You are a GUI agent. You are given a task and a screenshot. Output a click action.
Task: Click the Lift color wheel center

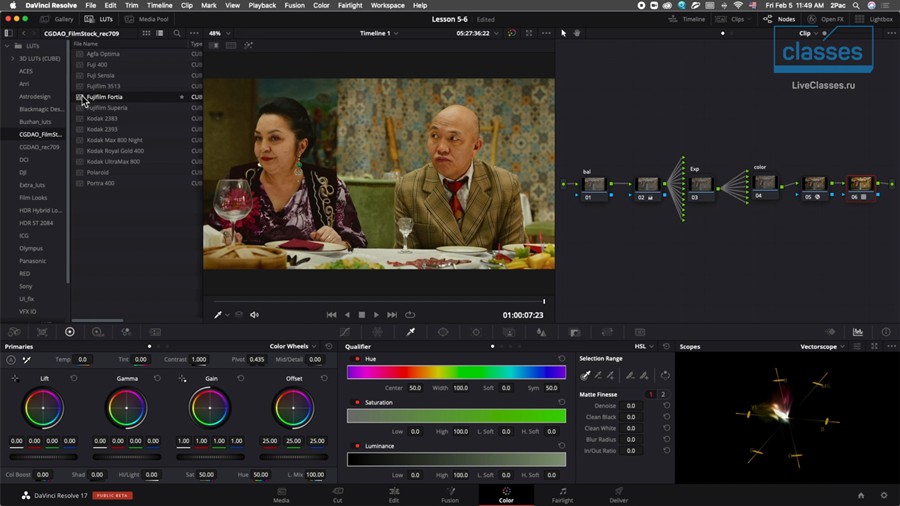click(43, 408)
